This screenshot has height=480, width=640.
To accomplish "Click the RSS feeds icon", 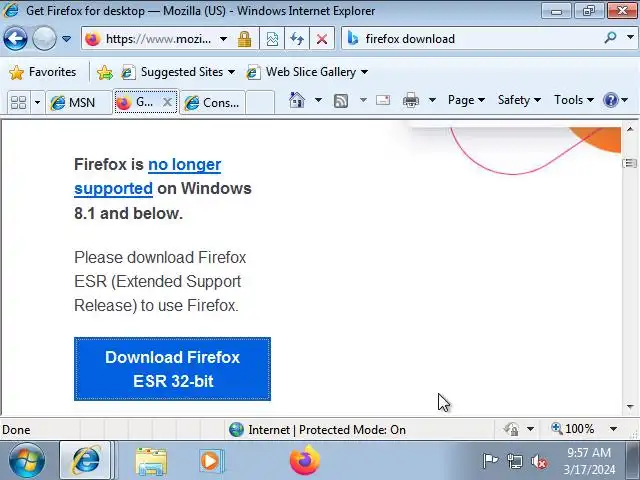I will 341,100.
